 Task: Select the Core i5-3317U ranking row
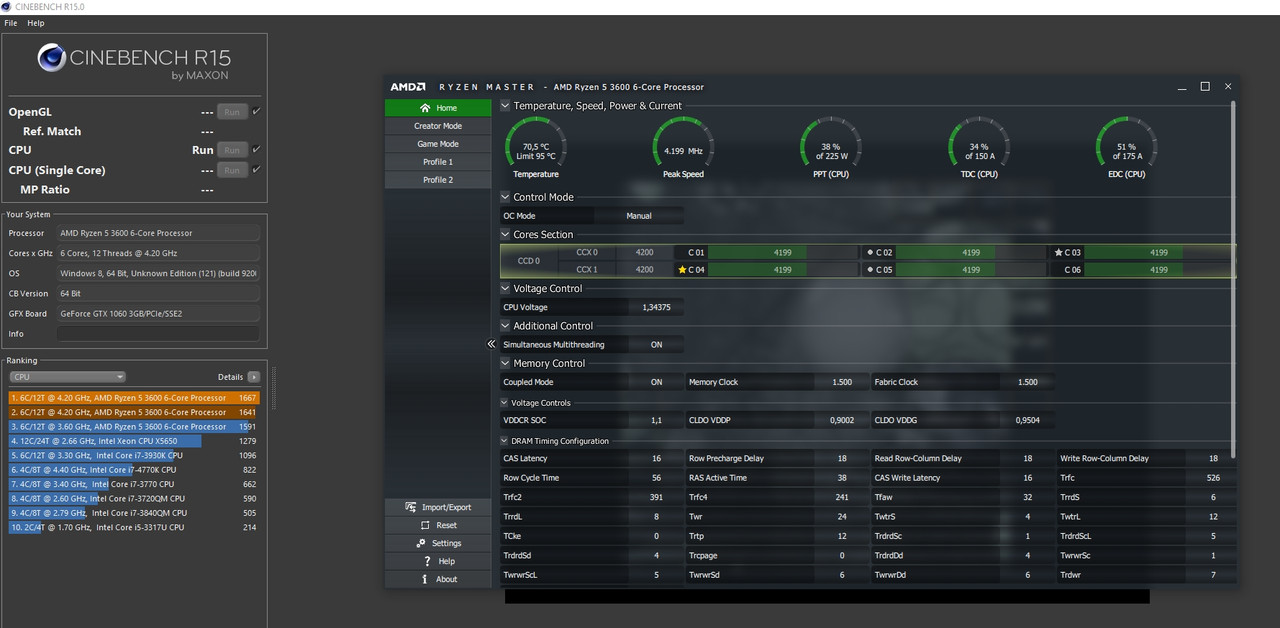pyautogui.click(x=134, y=527)
